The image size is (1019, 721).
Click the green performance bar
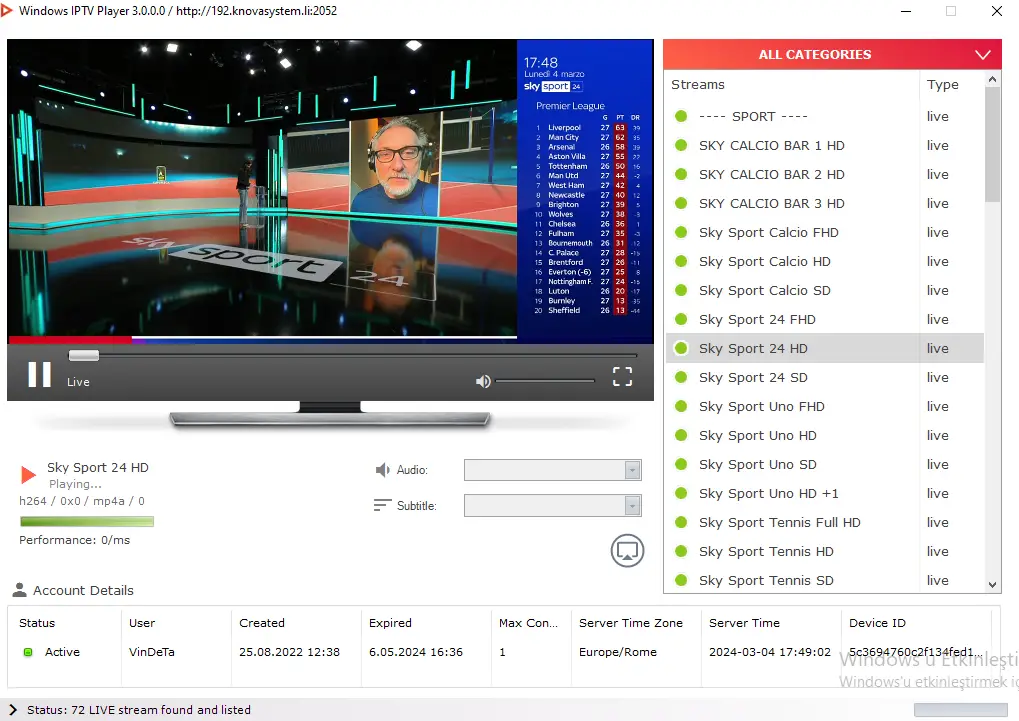86,521
